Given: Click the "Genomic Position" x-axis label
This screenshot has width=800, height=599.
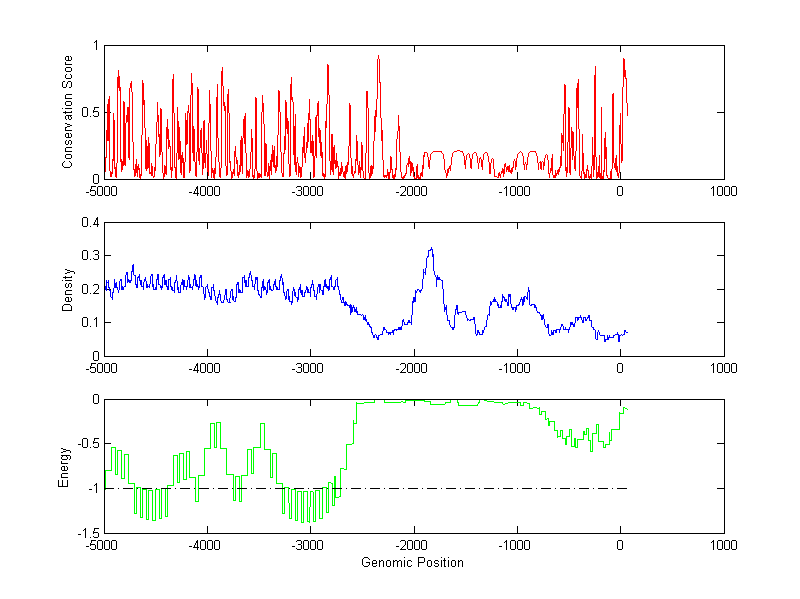Looking at the screenshot, I should pos(412,562).
